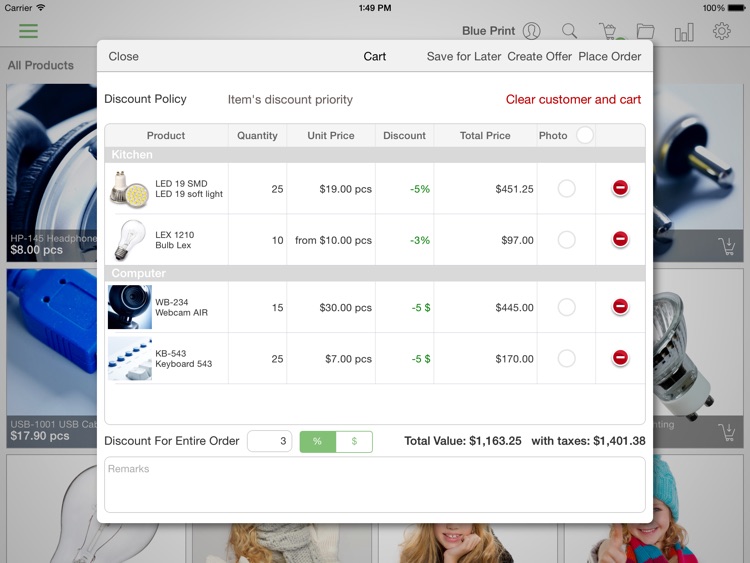This screenshot has height=563, width=750.
Task: Open the bar chart reports icon
Action: pos(684,32)
